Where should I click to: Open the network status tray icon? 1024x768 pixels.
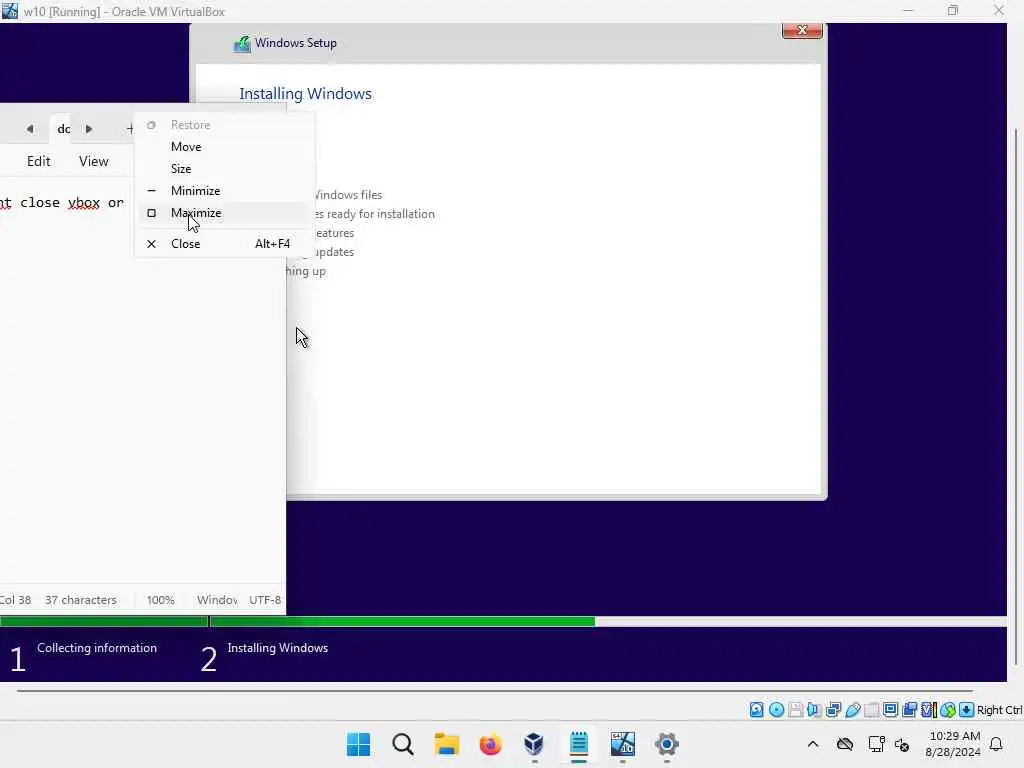click(876, 744)
